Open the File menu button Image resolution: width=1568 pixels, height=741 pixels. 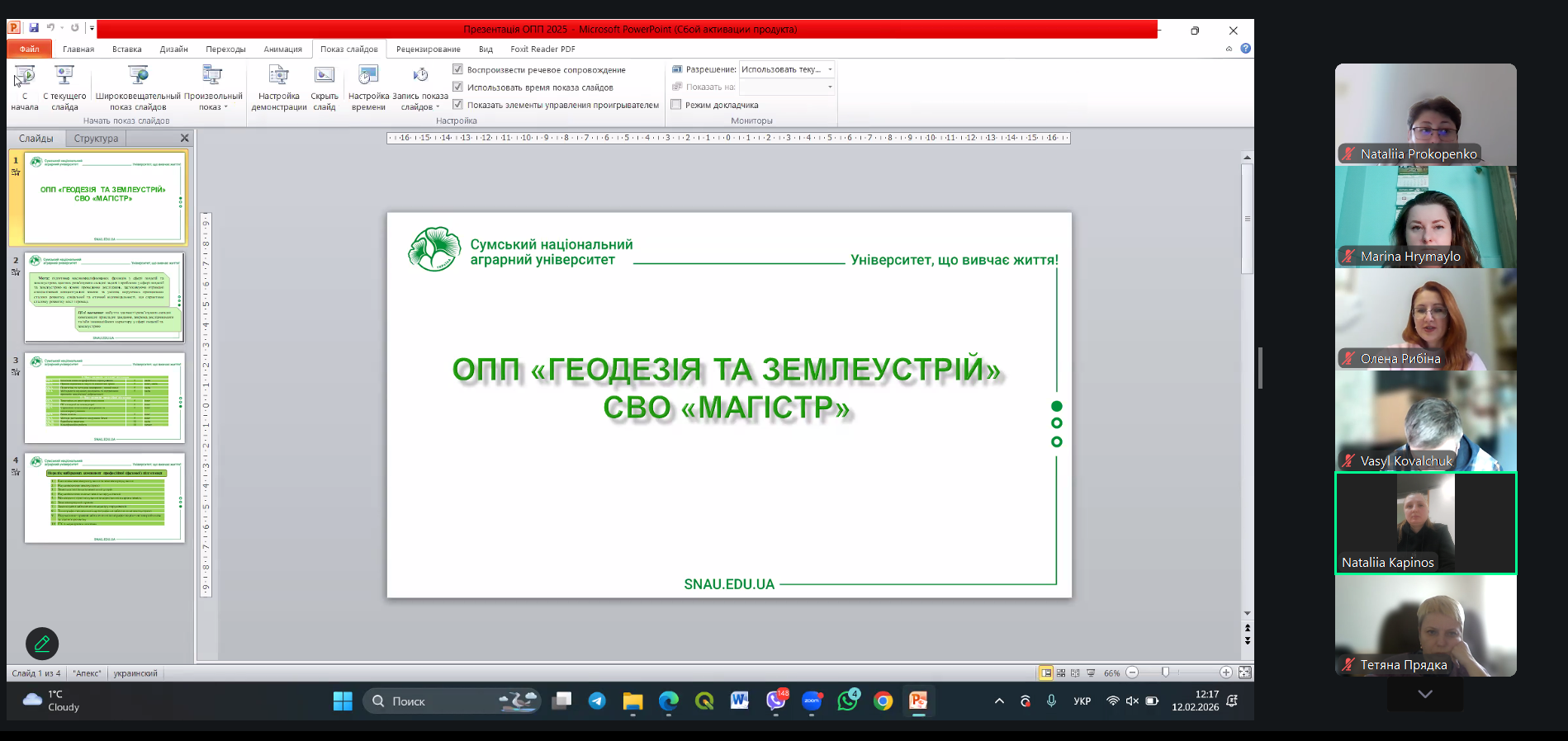click(x=29, y=50)
